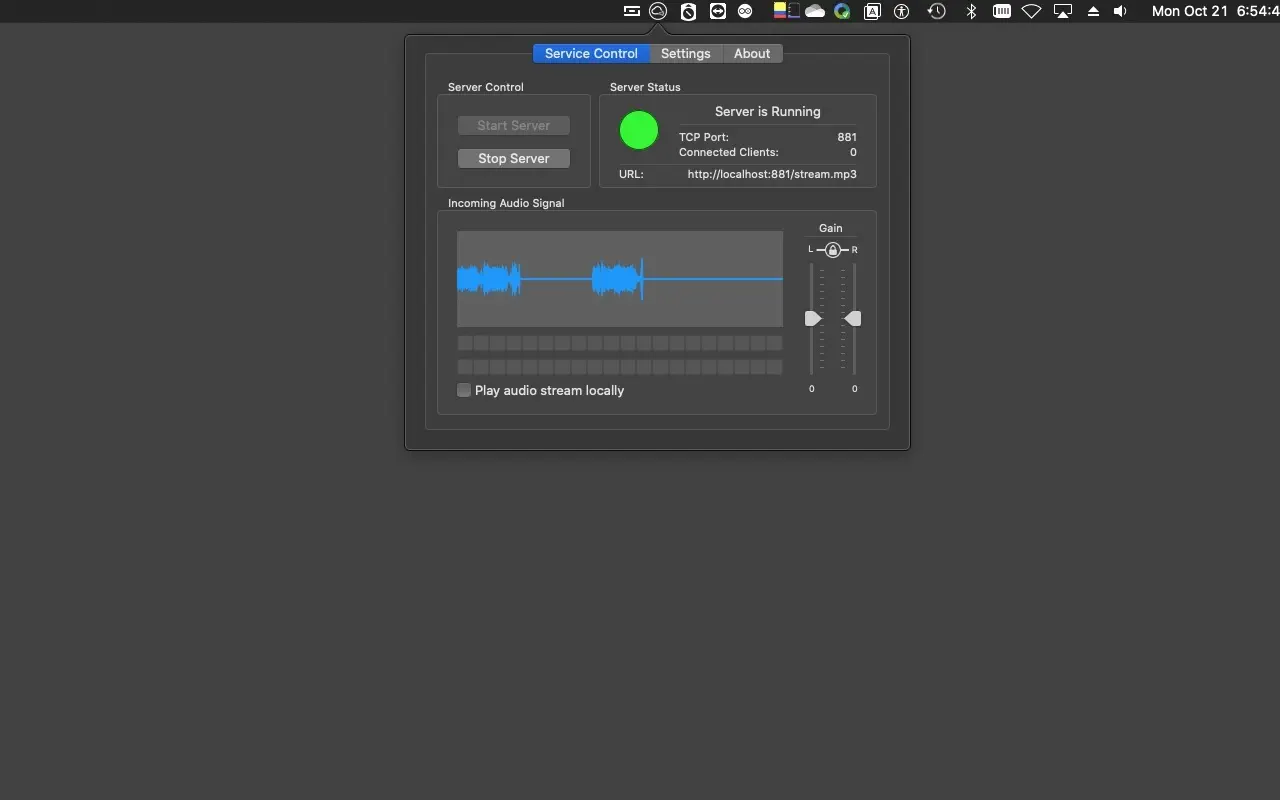Click the volume icon in the menu bar
The height and width of the screenshot is (800, 1280).
point(1119,11)
